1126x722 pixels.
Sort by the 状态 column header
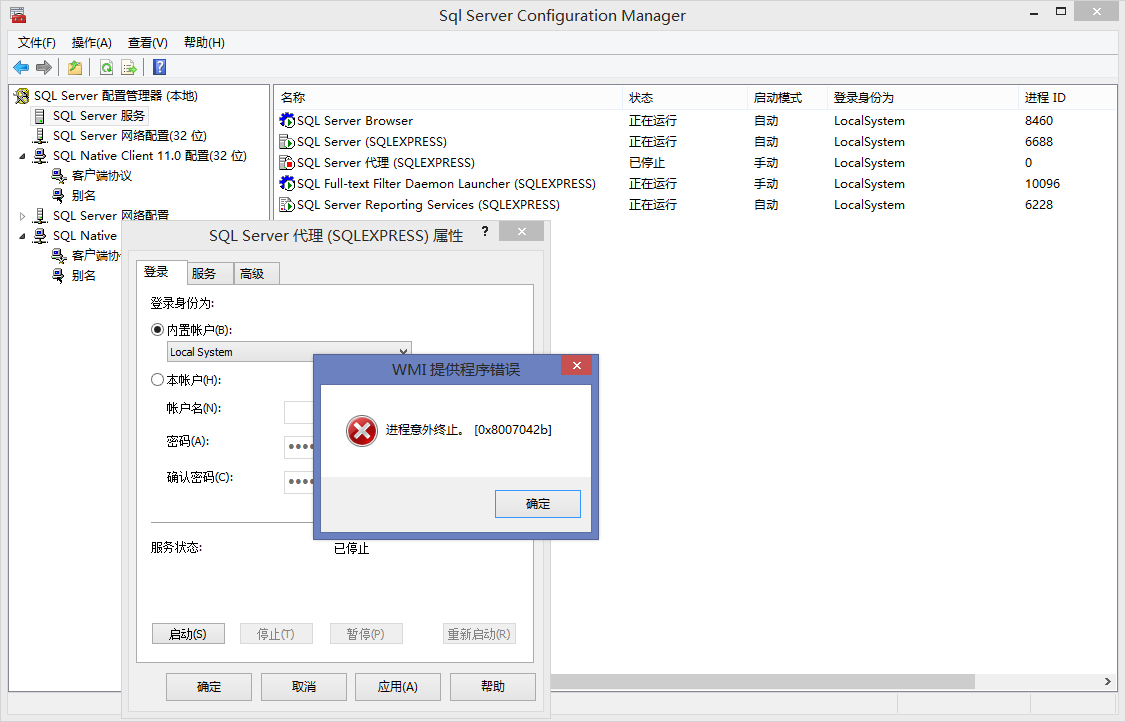pyautogui.click(x=684, y=98)
